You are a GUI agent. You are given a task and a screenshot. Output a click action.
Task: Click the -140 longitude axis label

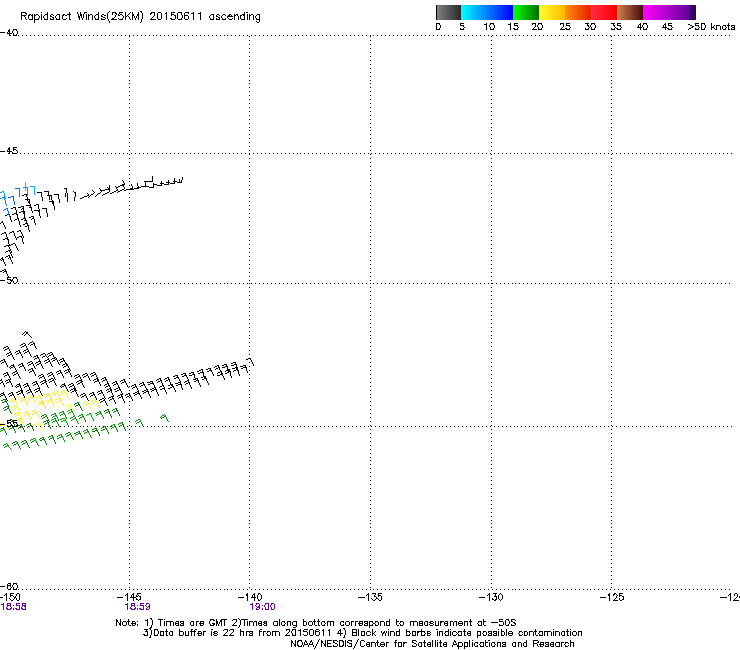(x=250, y=597)
